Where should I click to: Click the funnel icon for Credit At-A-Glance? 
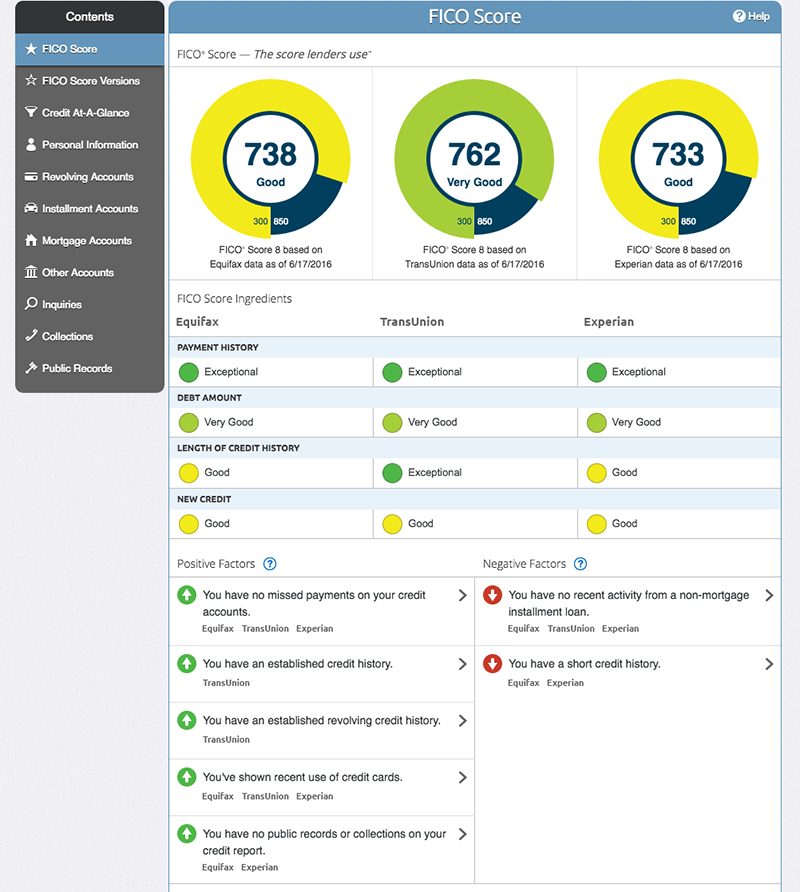(32, 113)
